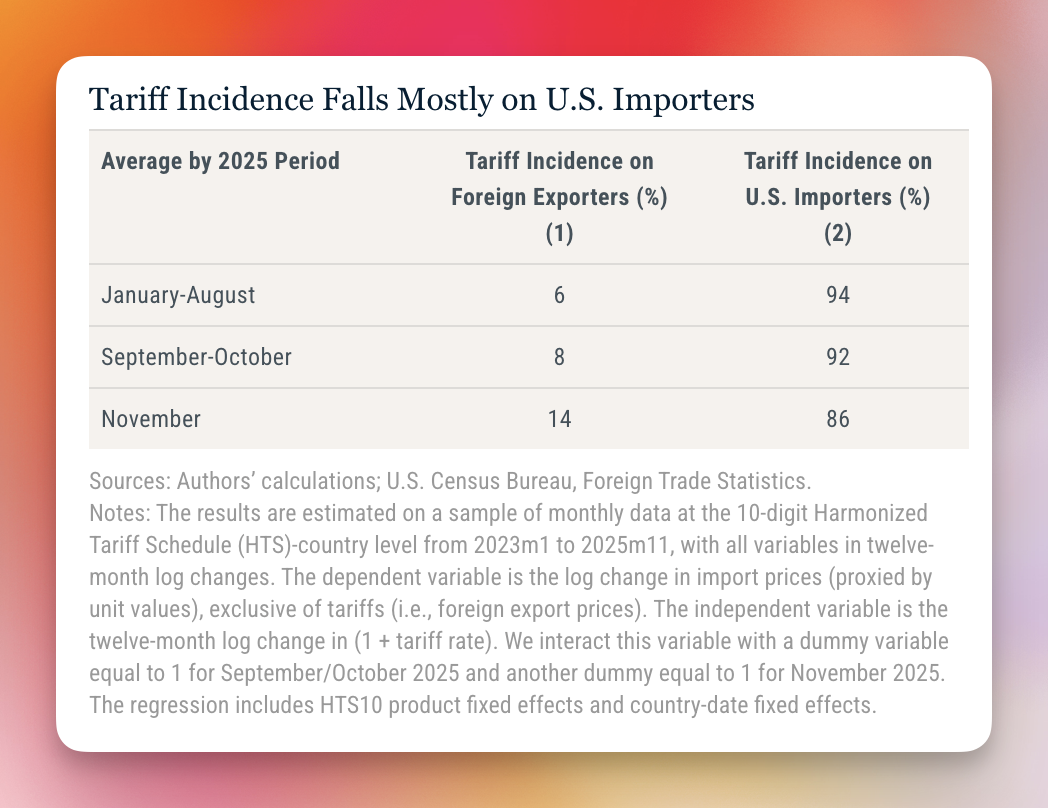Click the title "Tariff Incidence Falls Mostly on U.S. Importers"
The width and height of the screenshot is (1048, 808).
pyautogui.click(x=421, y=100)
